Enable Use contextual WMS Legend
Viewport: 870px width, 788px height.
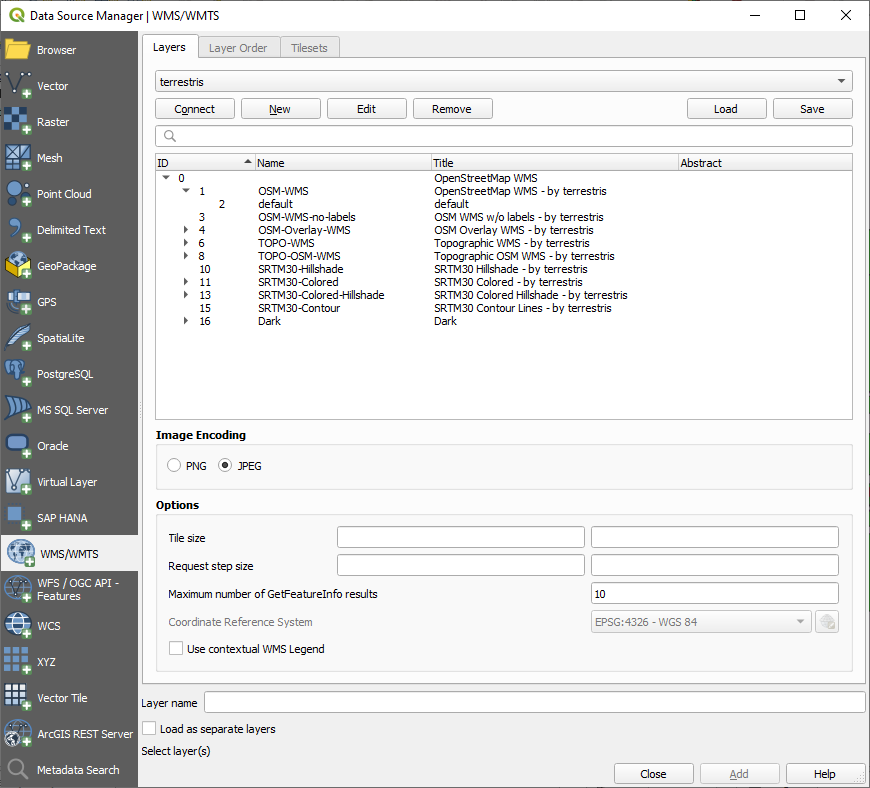[176, 649]
